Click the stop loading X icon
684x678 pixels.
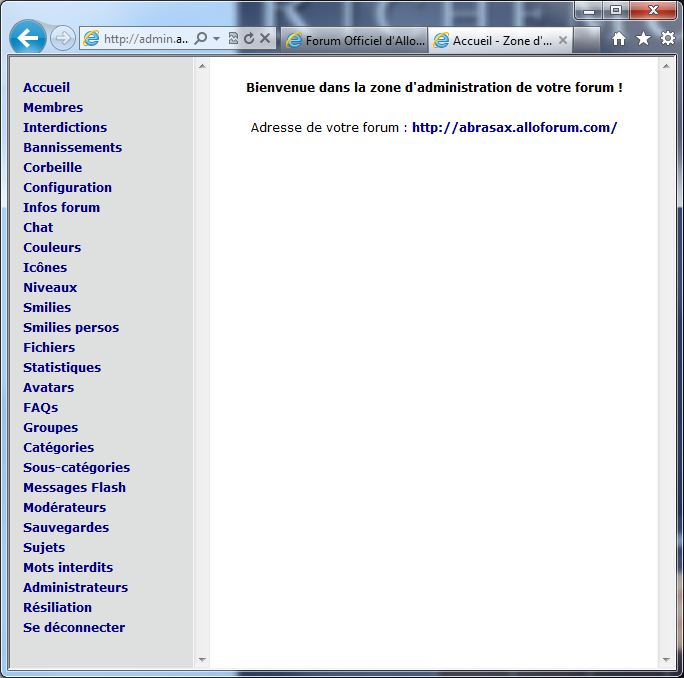(x=265, y=39)
